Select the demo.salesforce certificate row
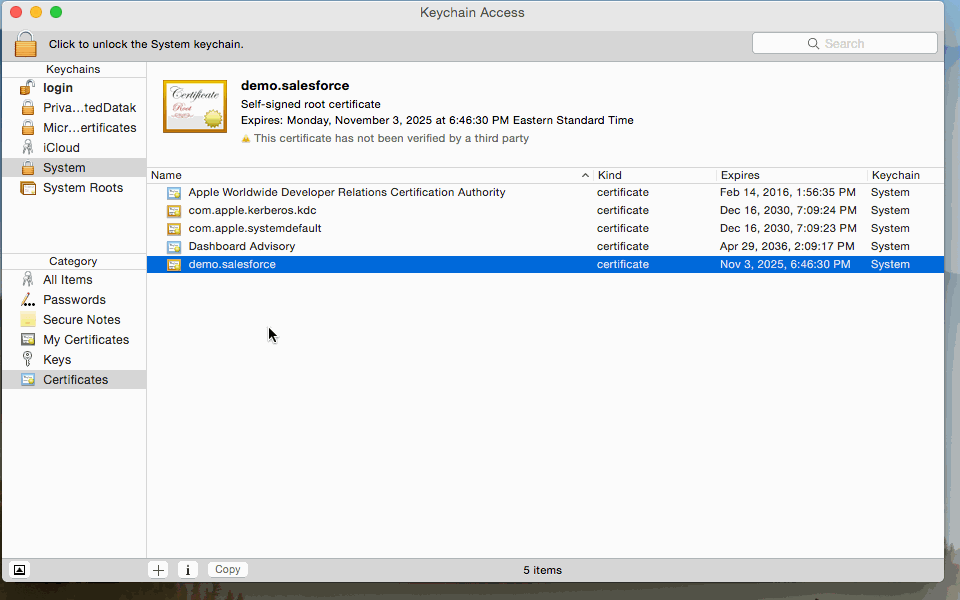The height and width of the screenshot is (600, 960). point(545,264)
